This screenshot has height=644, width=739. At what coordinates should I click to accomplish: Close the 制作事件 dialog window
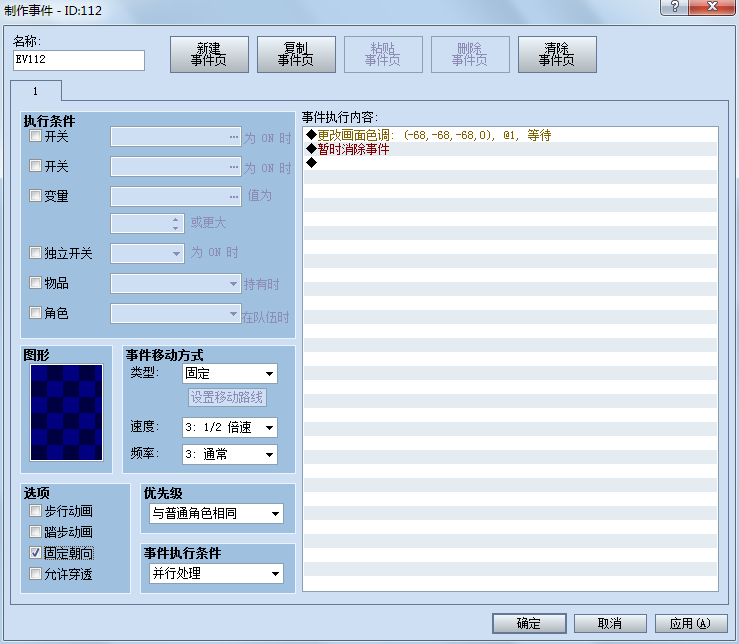click(712, 7)
